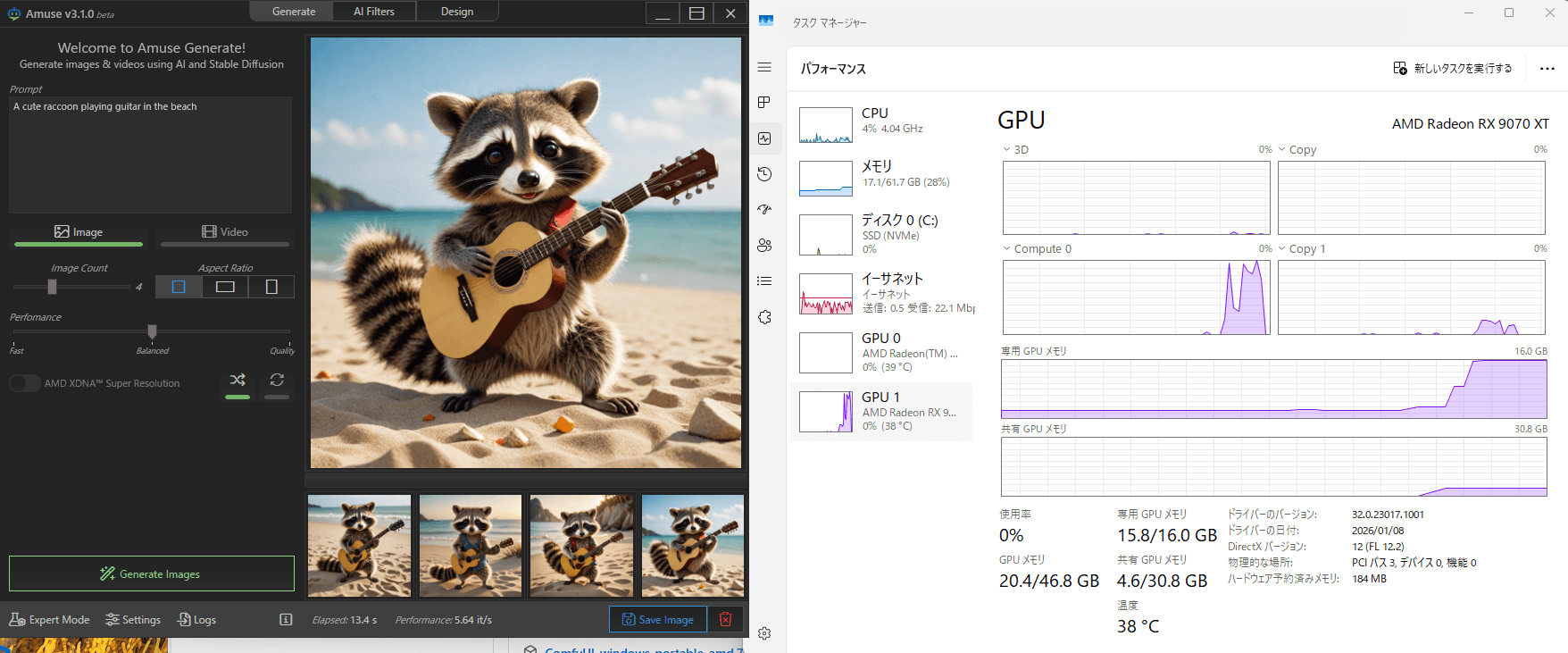
Task: Open App history in Task Manager sidebar
Action: (764, 174)
